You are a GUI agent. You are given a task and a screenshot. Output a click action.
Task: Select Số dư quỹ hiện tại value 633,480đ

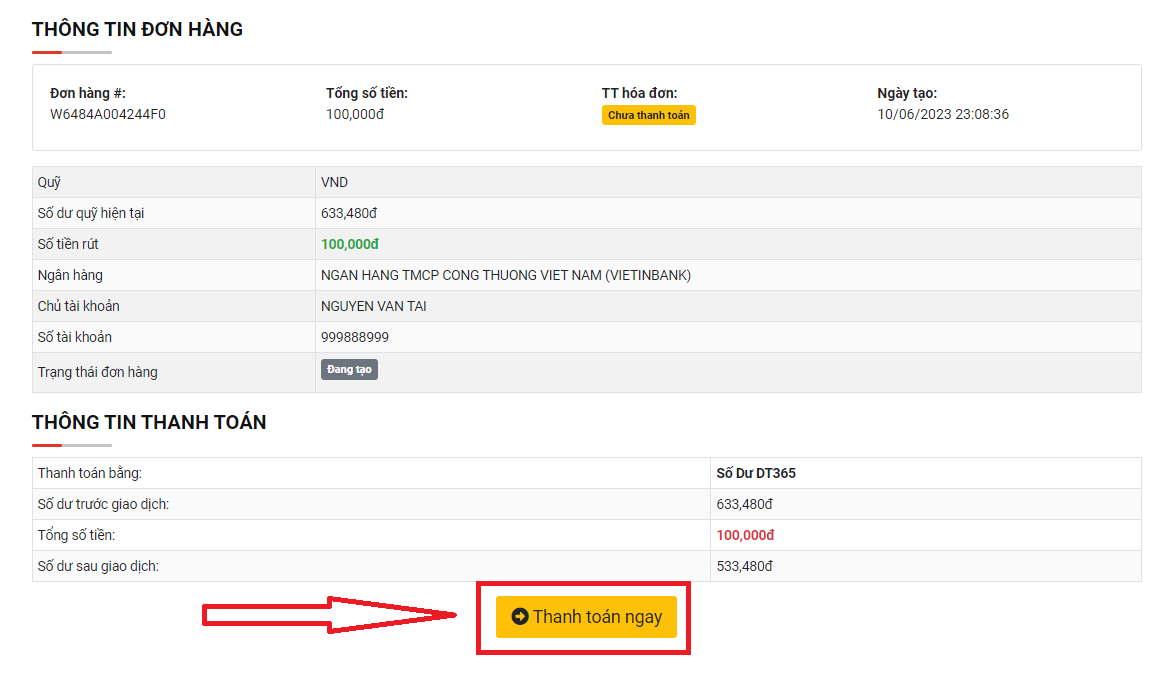click(349, 213)
